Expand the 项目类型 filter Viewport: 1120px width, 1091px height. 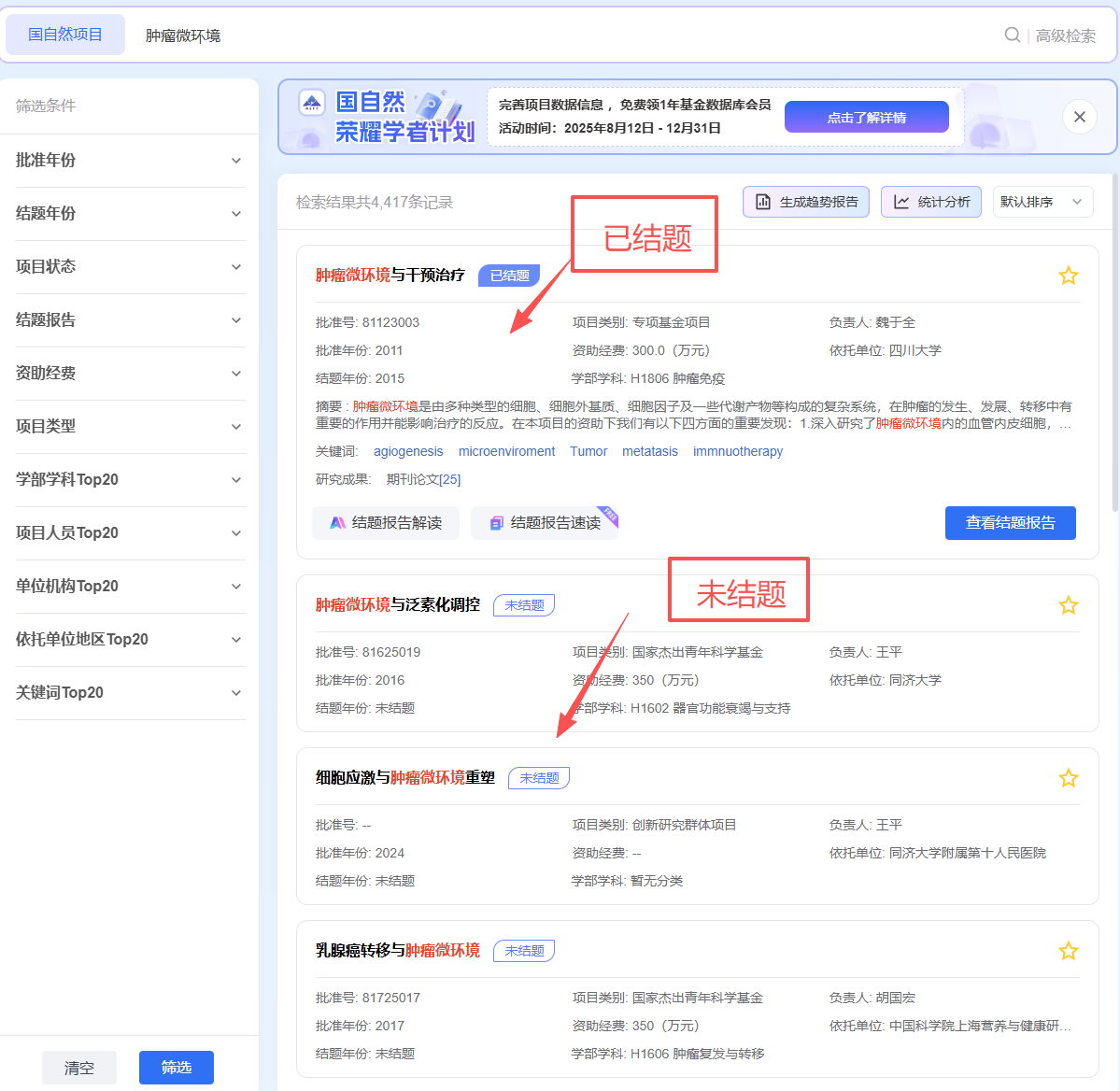130,427
